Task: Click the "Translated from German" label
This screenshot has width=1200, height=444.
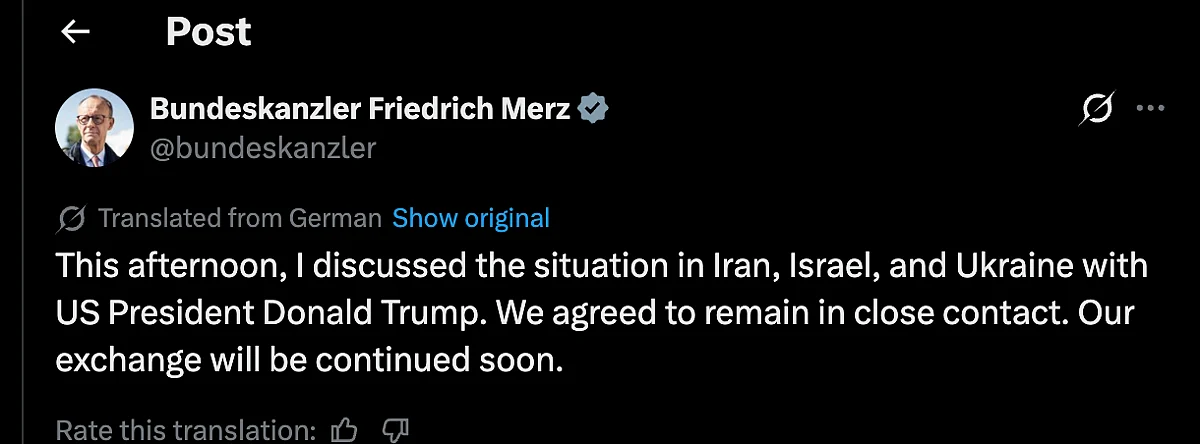Action: pos(240,218)
